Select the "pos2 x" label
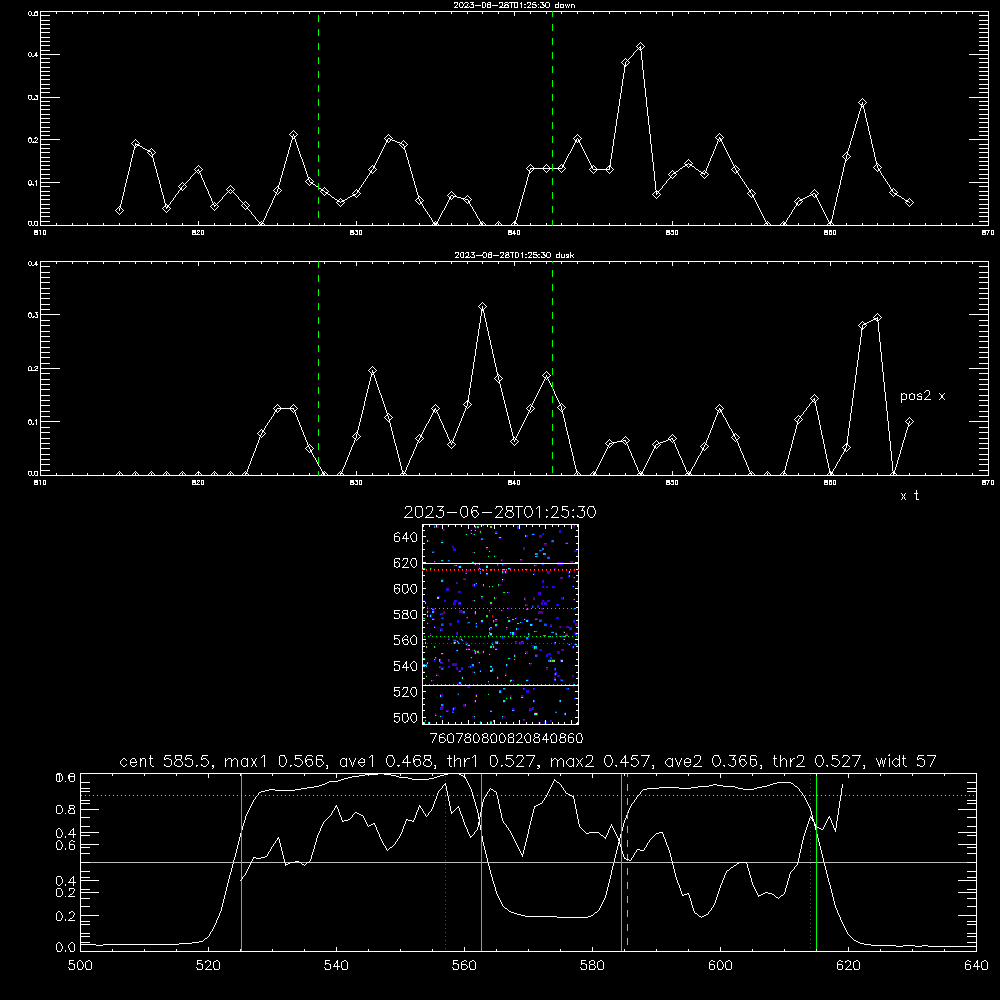 (922, 396)
